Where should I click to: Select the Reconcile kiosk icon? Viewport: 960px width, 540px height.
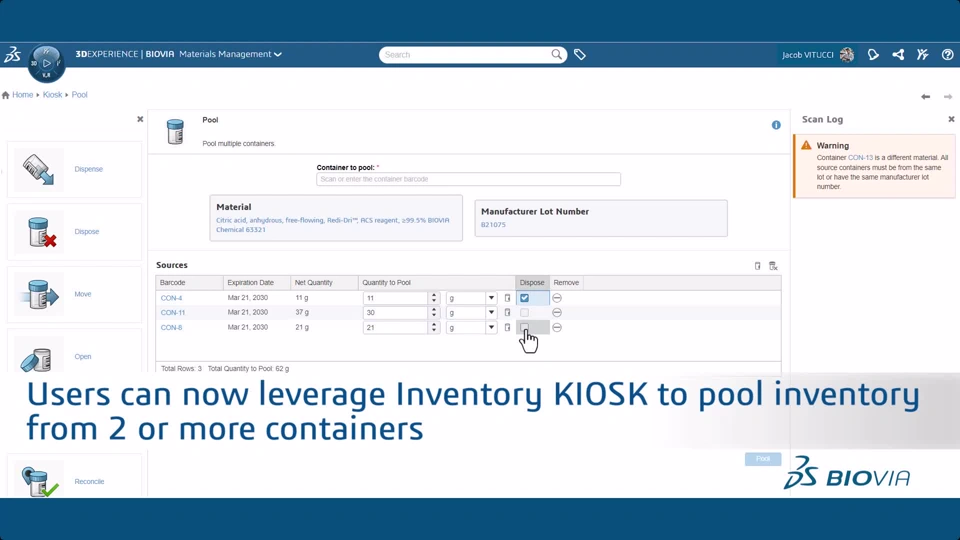tap(40, 481)
